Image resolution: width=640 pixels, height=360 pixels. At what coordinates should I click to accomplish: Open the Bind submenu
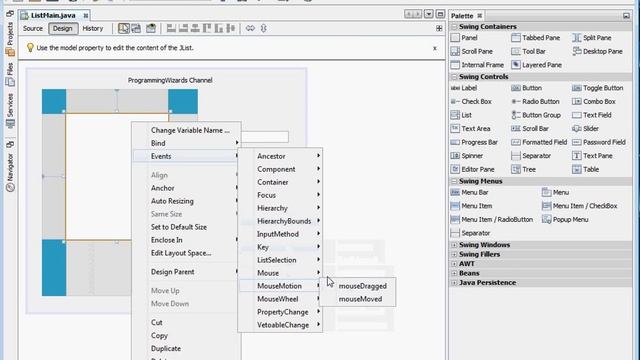tap(187, 143)
